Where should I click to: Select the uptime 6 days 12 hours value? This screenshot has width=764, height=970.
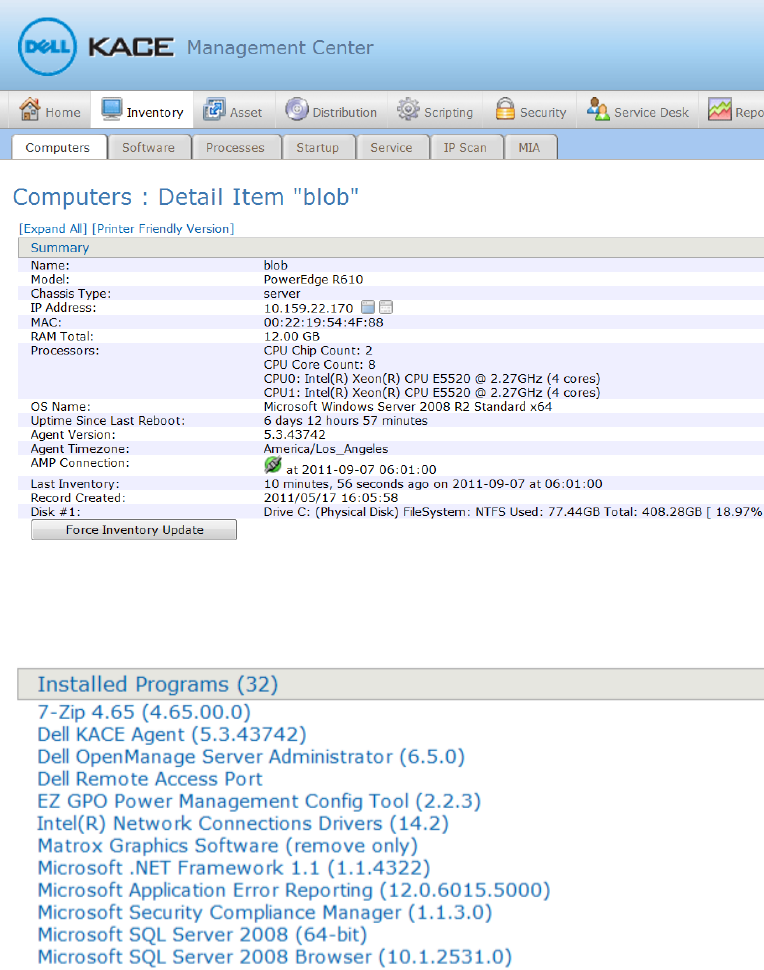click(346, 421)
